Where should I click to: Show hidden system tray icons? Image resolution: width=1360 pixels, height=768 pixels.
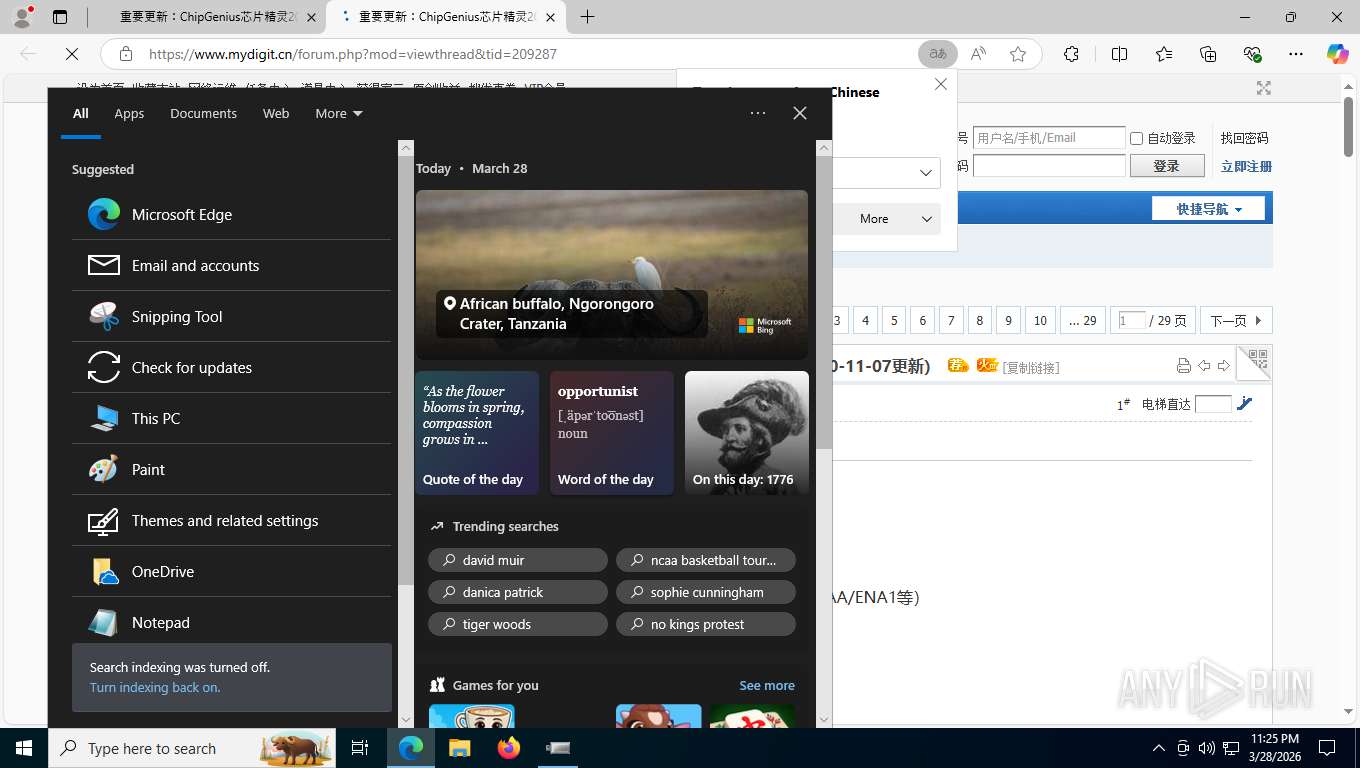(1158, 748)
